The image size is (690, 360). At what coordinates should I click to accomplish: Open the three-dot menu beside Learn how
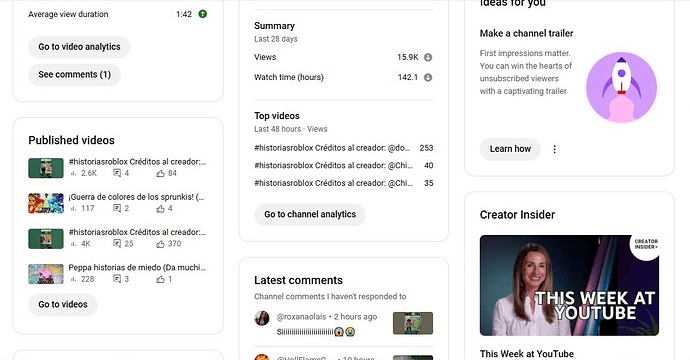pos(554,149)
